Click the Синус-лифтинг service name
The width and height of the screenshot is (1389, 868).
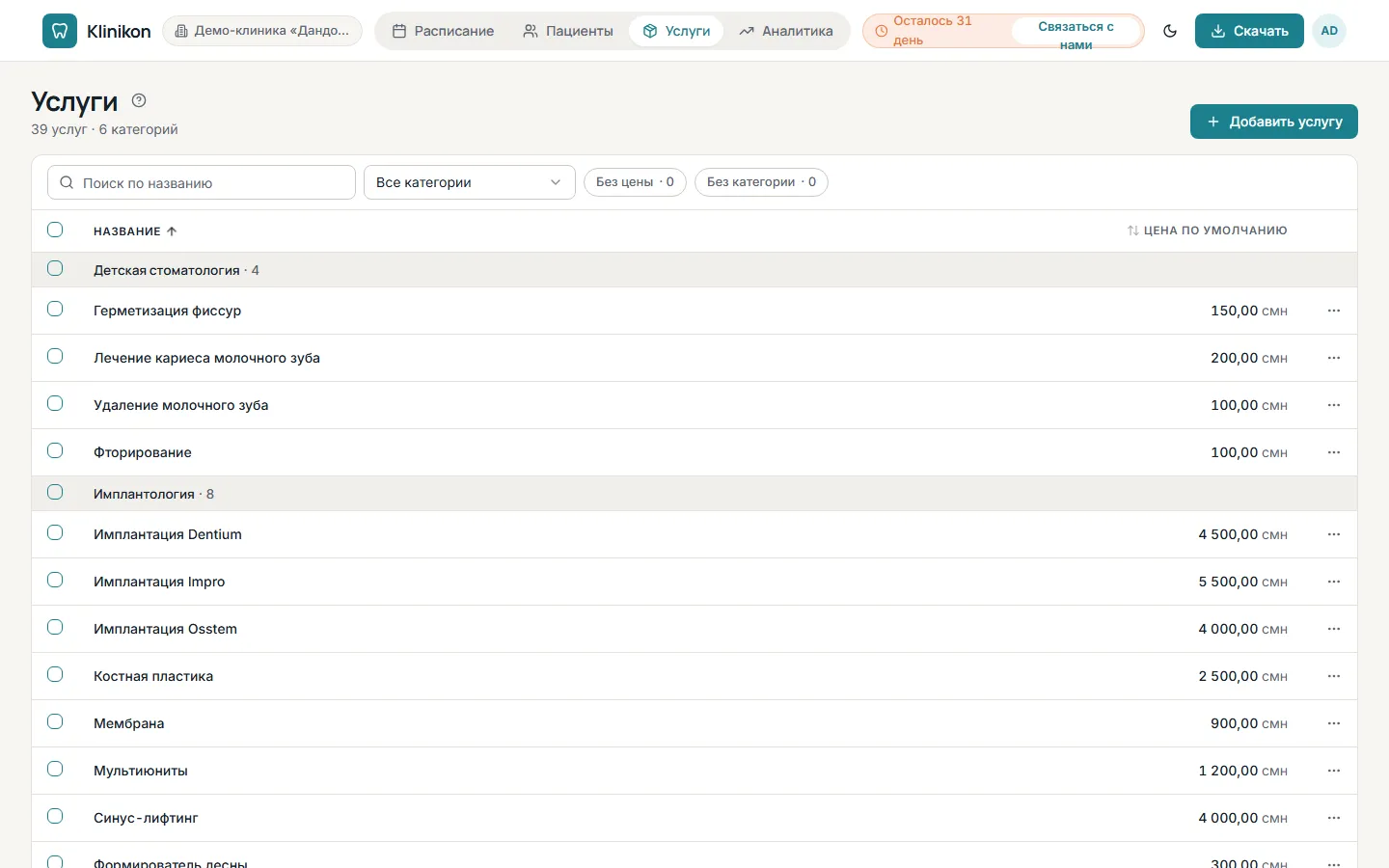(x=146, y=818)
